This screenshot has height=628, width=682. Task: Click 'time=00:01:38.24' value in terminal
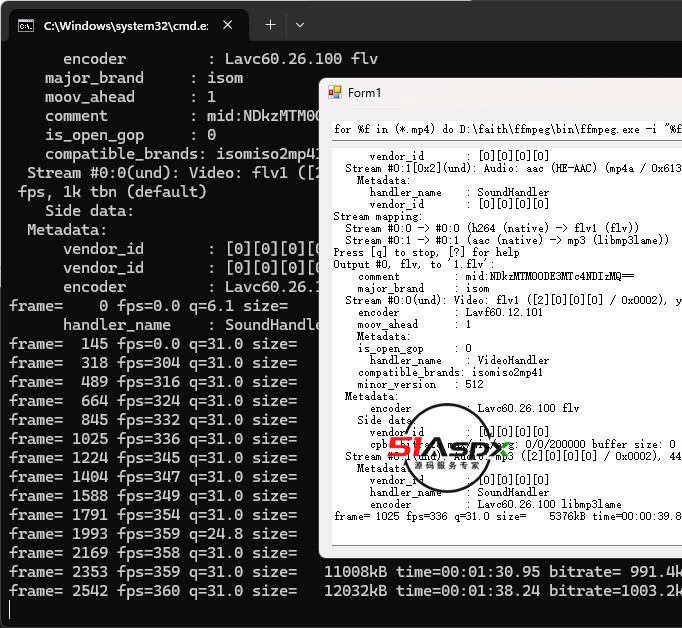[468, 591]
